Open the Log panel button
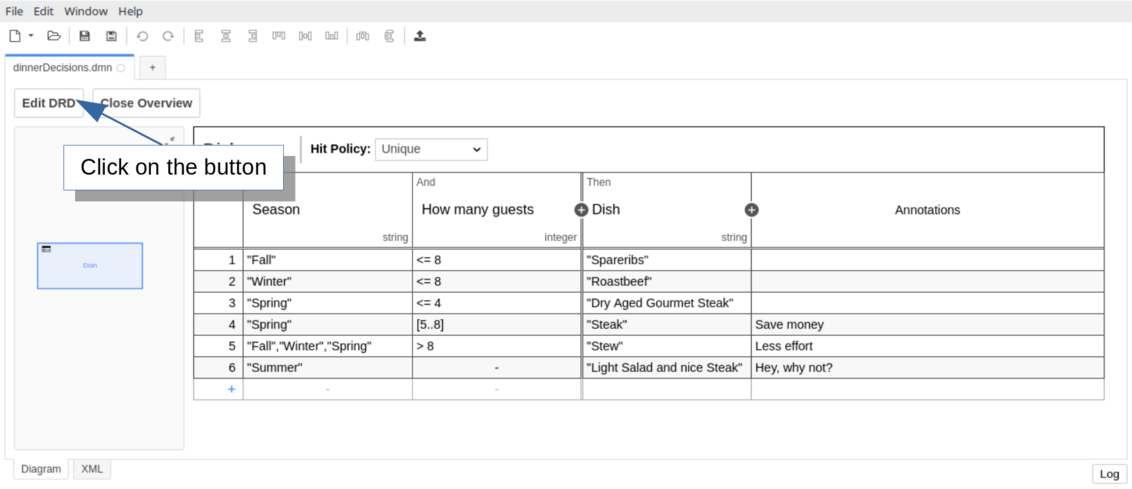Image resolution: width=1132 pixels, height=489 pixels. coord(1109,474)
